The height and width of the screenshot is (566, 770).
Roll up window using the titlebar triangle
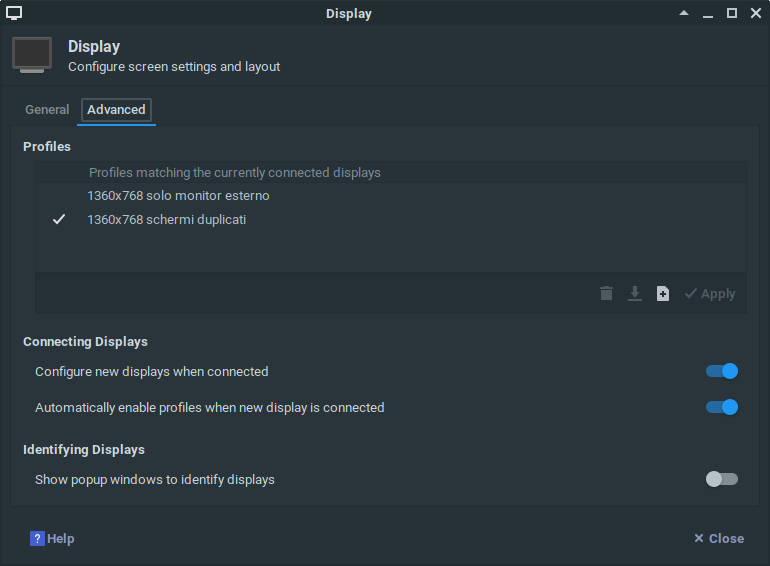point(684,13)
